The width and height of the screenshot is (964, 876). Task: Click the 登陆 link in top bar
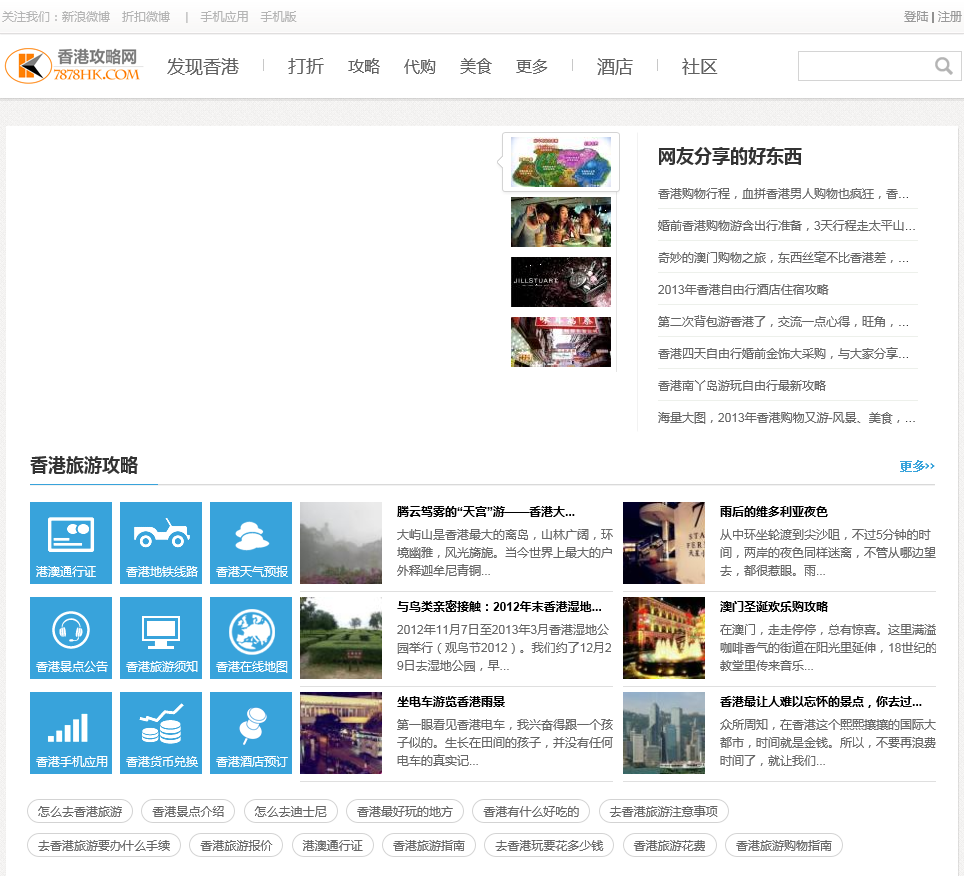[x=915, y=17]
